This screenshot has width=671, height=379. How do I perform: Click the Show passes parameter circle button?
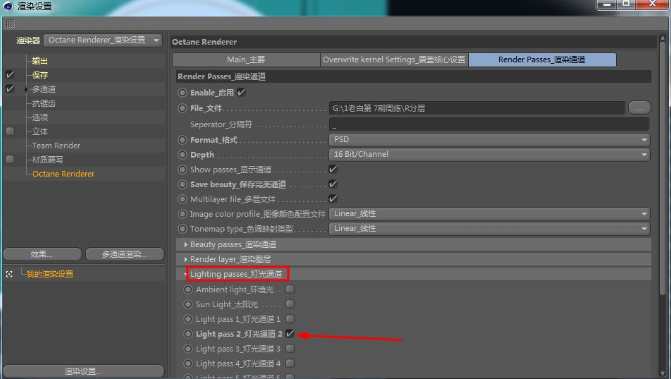tap(183, 169)
